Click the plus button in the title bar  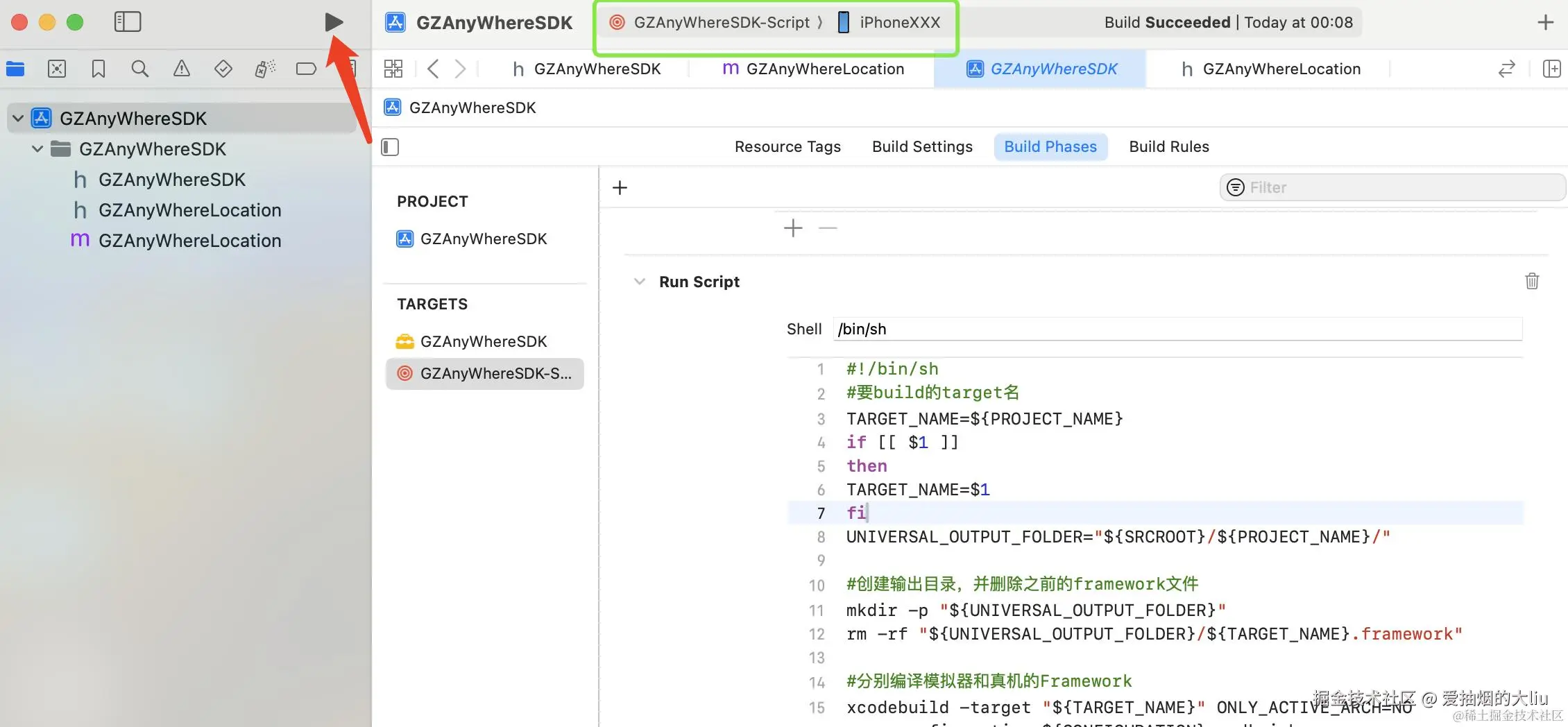pyautogui.click(x=1545, y=22)
